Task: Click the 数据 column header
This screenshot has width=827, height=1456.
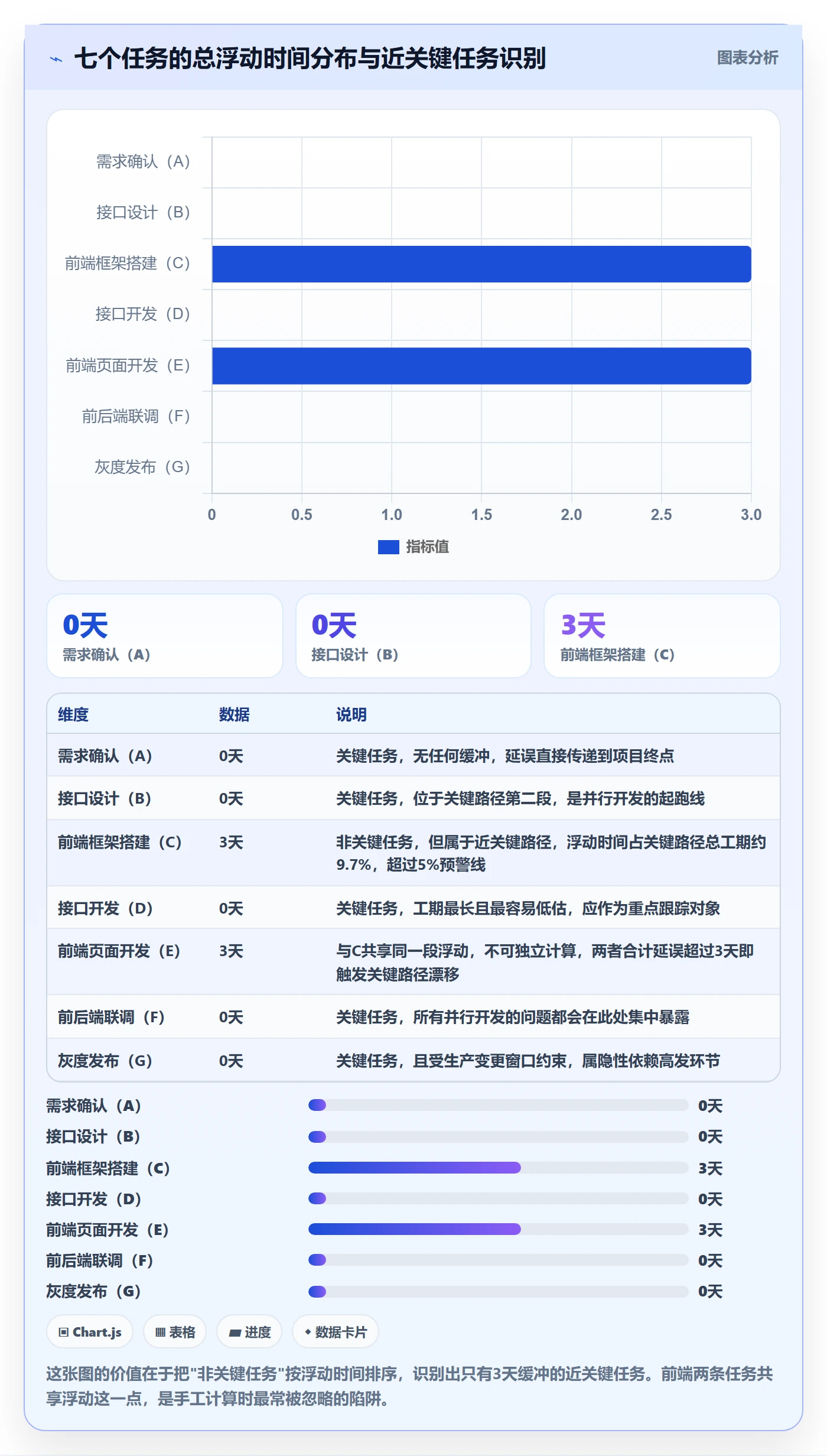Action: pos(235,714)
